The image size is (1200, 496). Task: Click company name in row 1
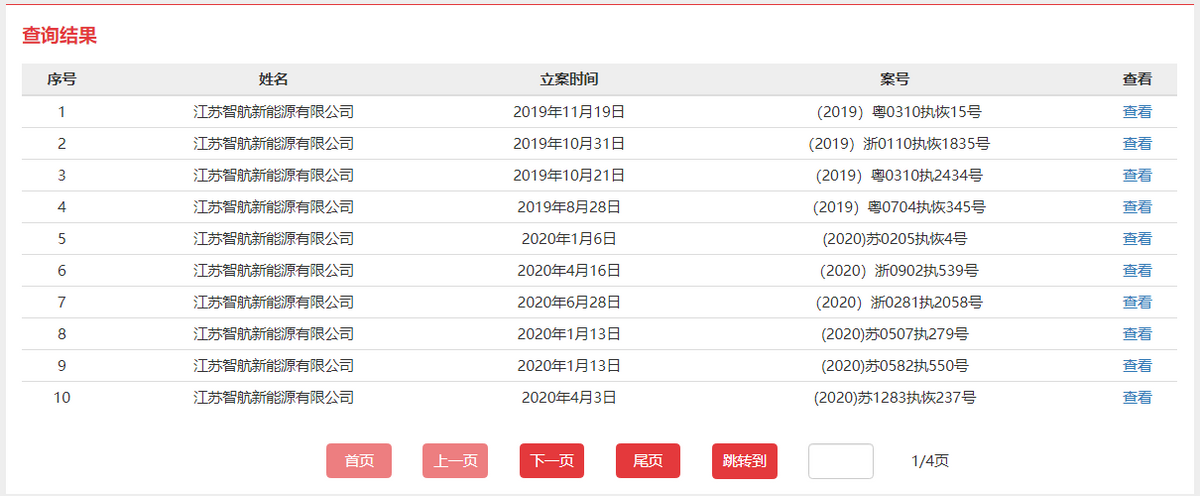pyautogui.click(x=273, y=112)
